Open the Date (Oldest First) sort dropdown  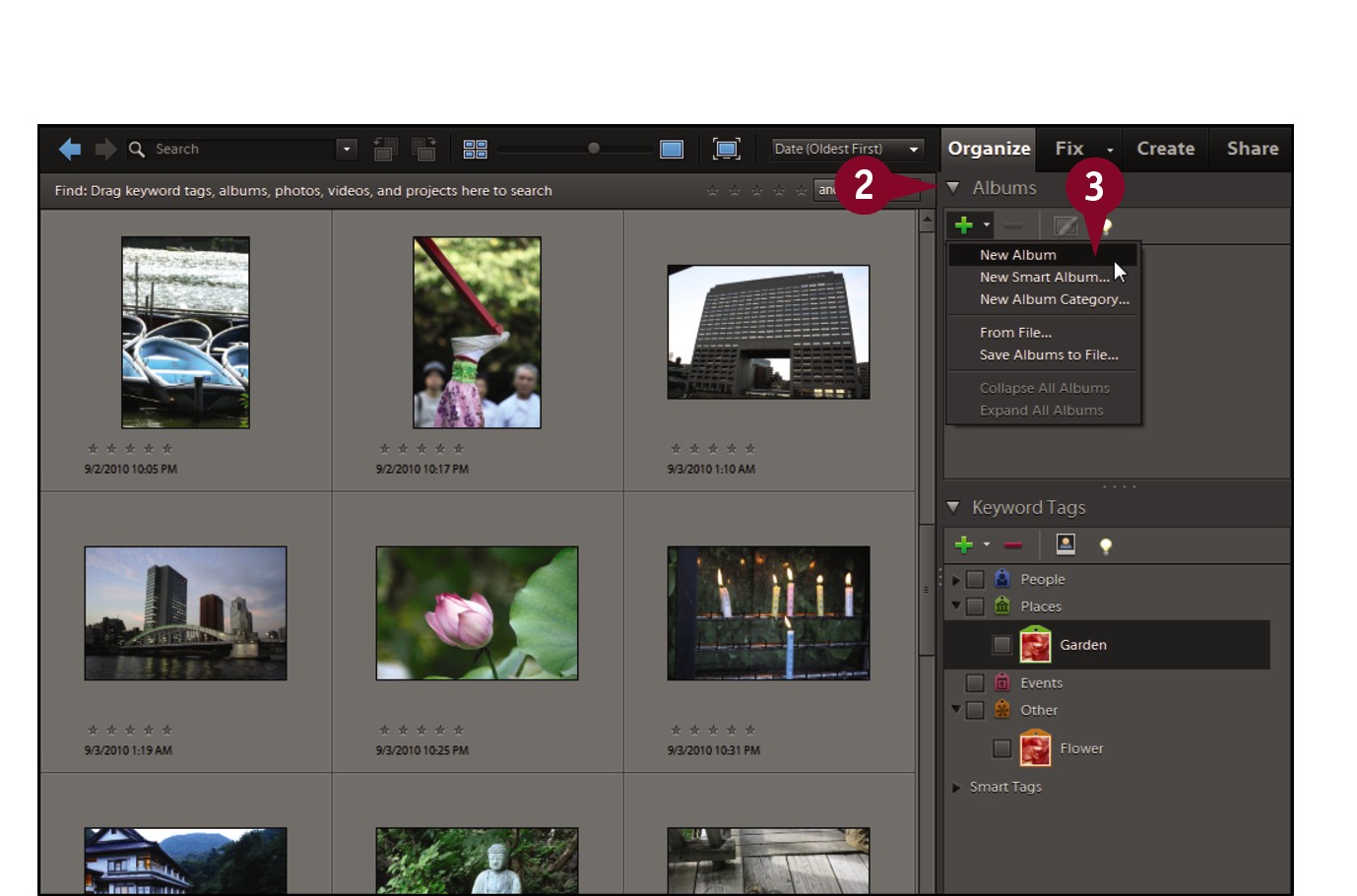847,149
